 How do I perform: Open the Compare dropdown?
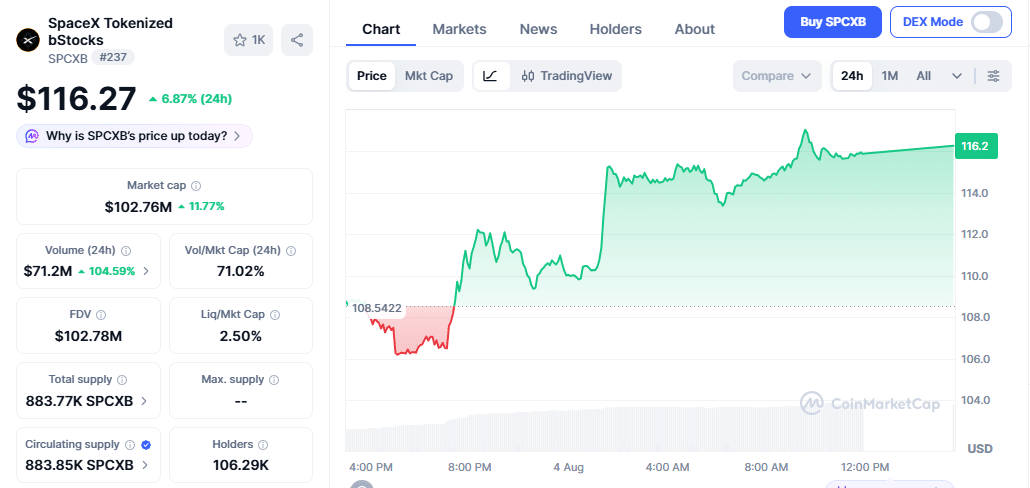[x=777, y=76]
